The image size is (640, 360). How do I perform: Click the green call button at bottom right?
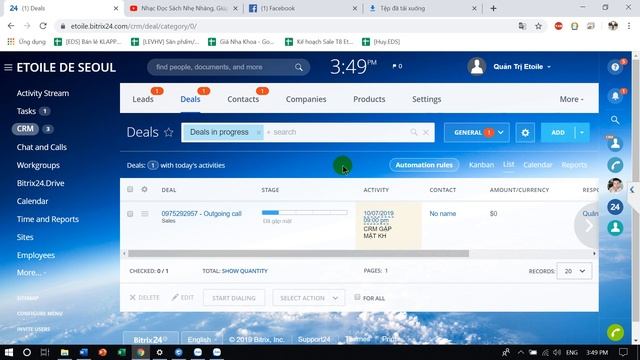coord(615,333)
